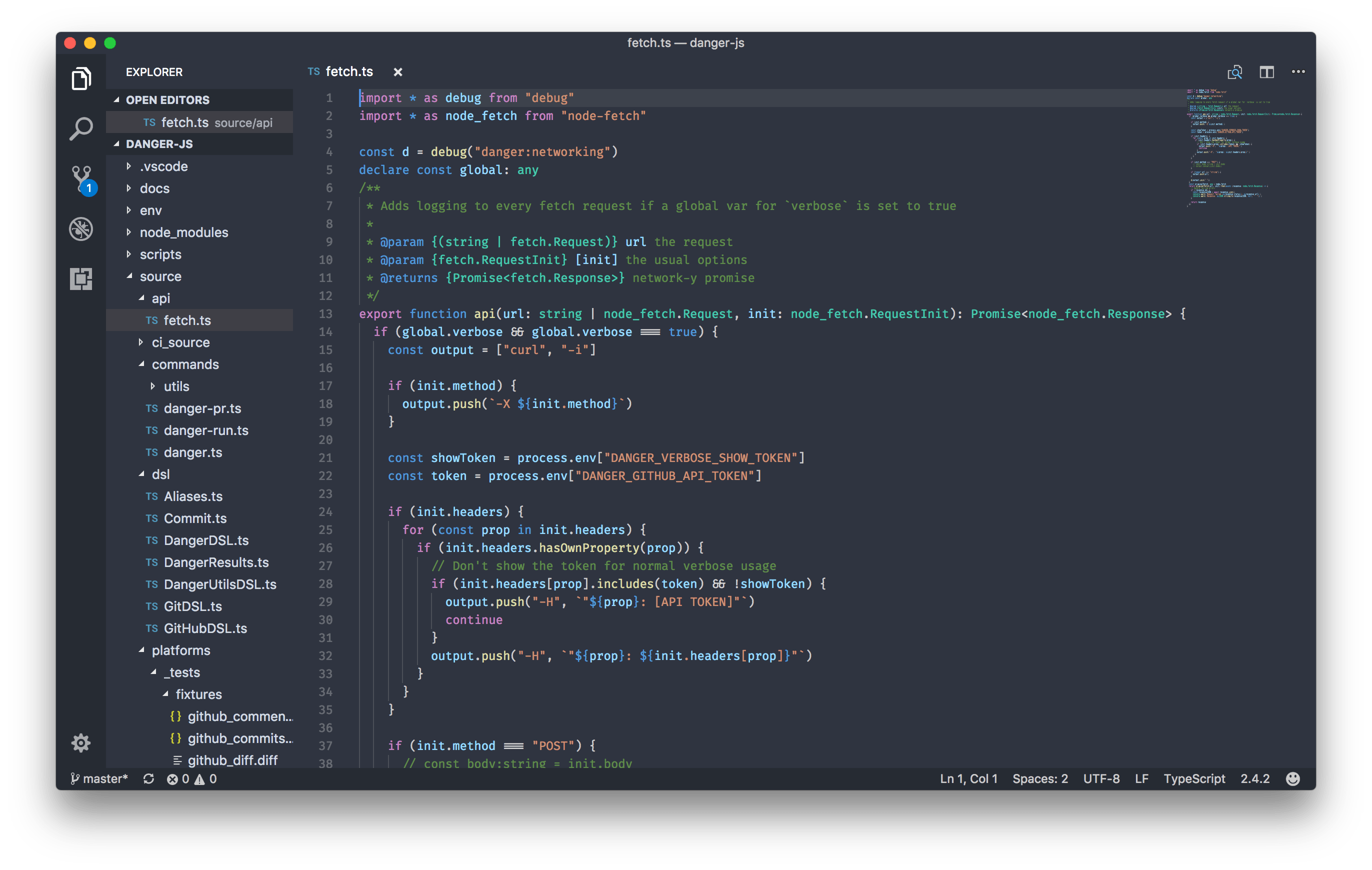Open the Search view icon
This screenshot has width=1372, height=870.
pyautogui.click(x=81, y=129)
